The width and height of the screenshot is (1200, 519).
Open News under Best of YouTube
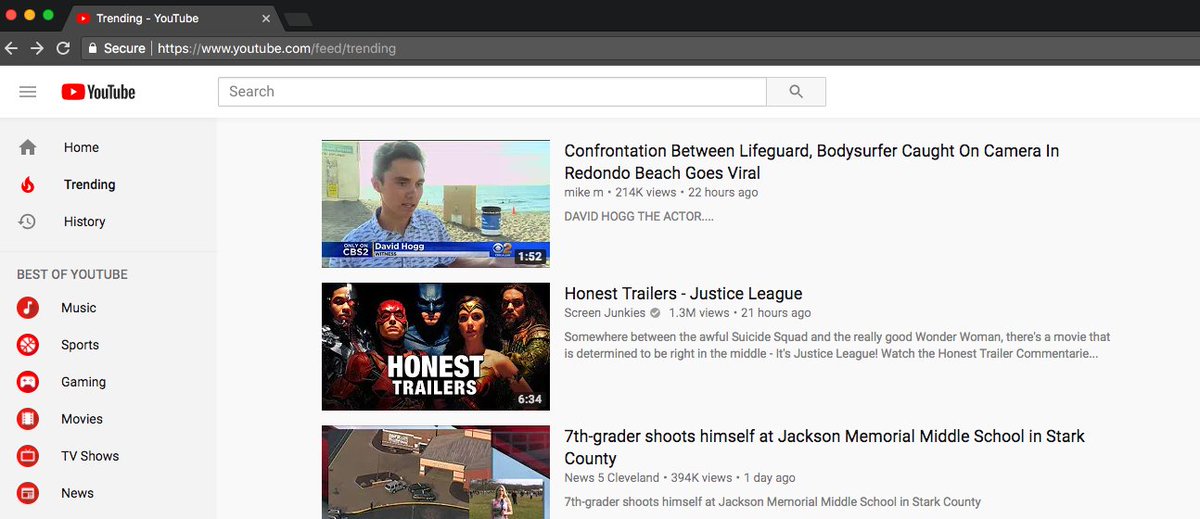click(x=108, y=493)
